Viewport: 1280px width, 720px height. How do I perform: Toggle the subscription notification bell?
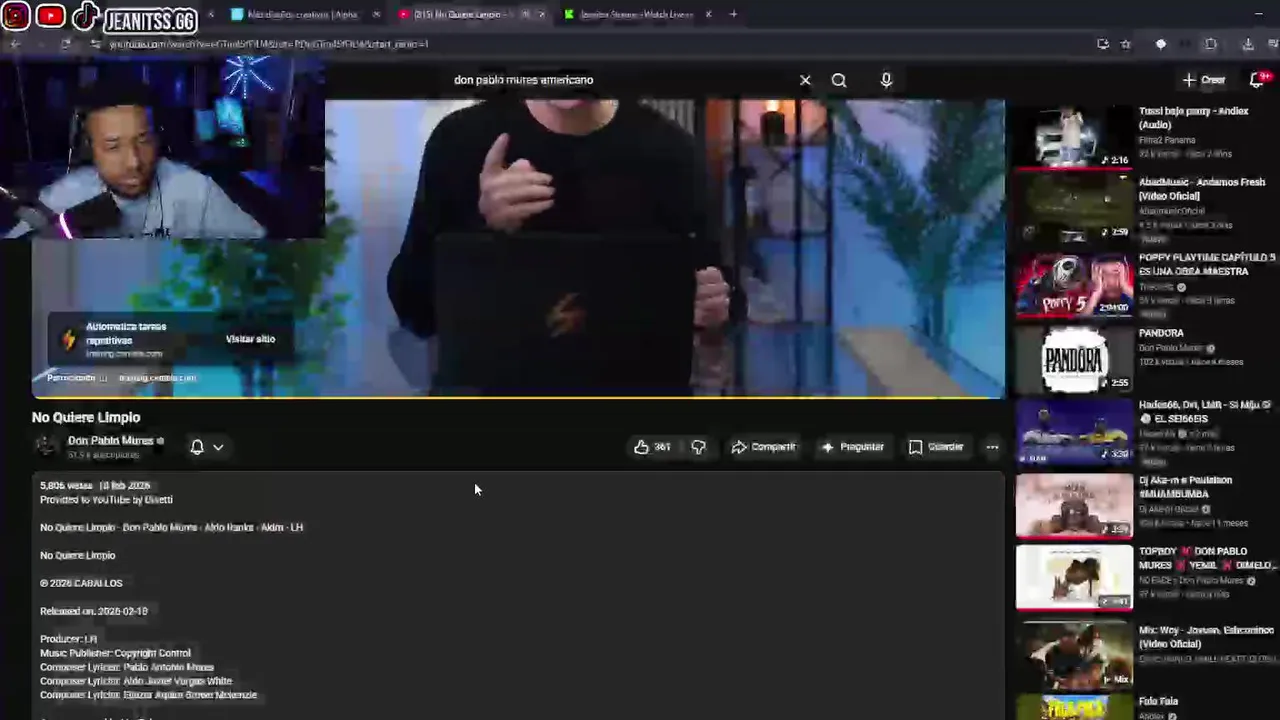click(x=197, y=447)
